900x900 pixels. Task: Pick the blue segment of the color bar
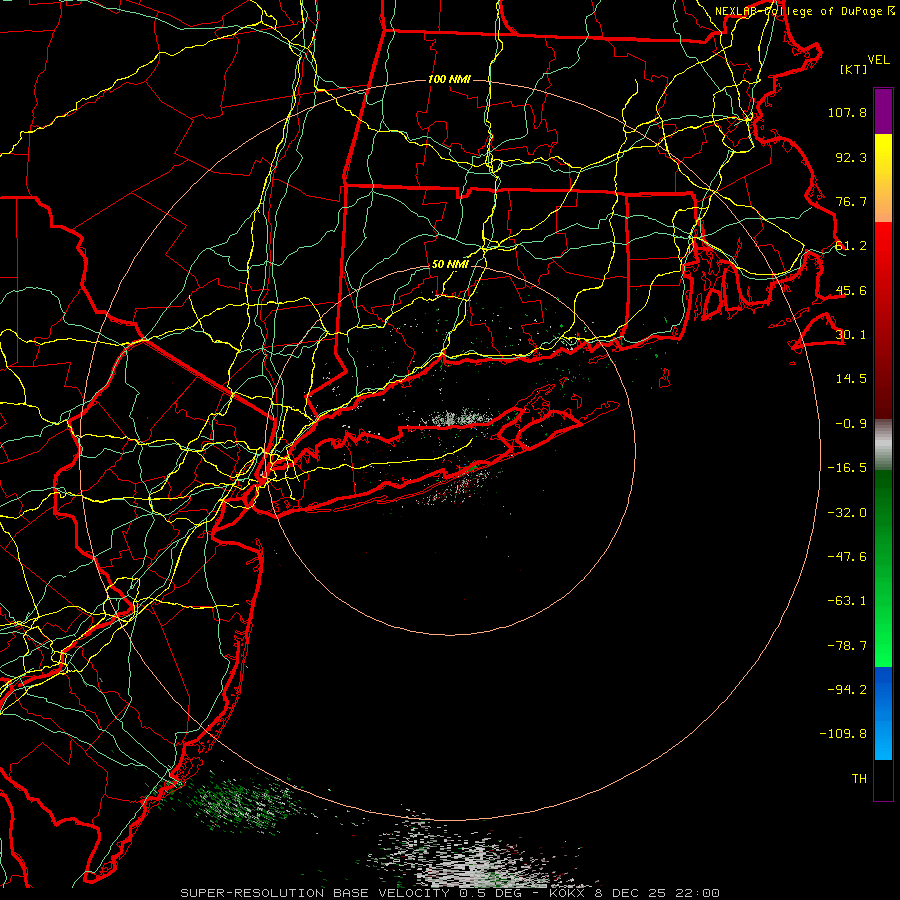883,713
